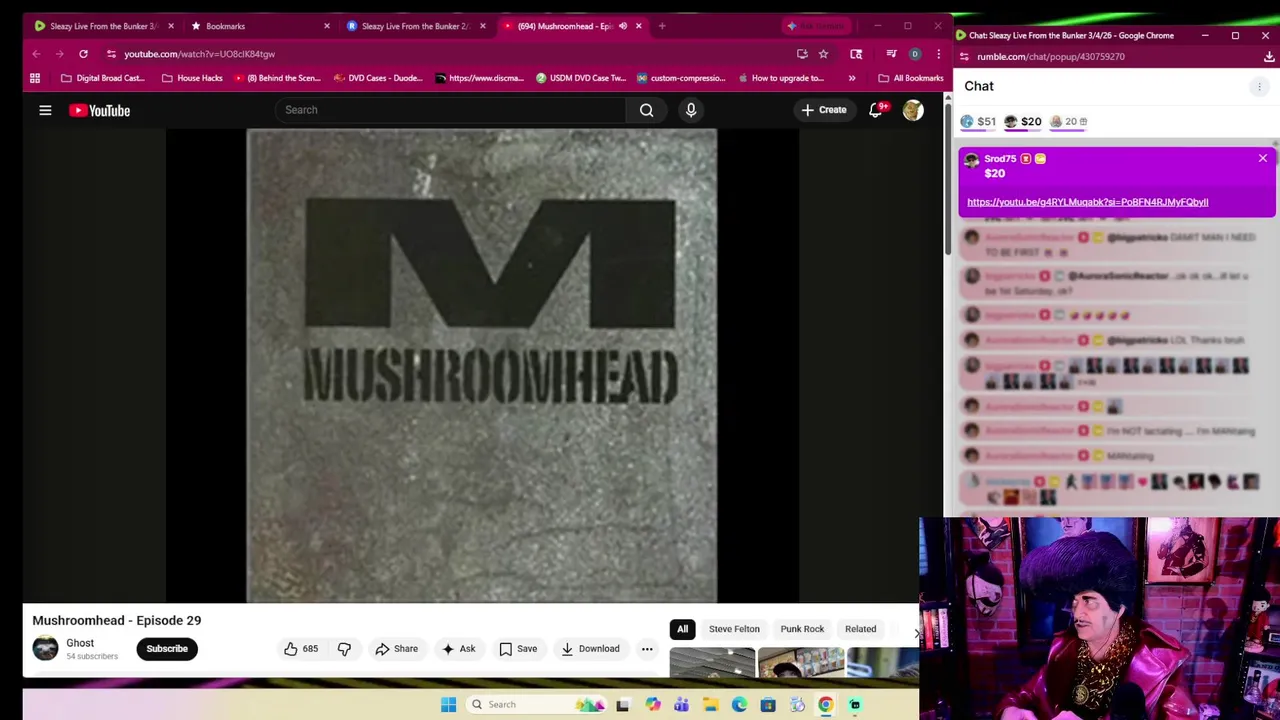This screenshot has height=720, width=1280.
Task: Open chat options three-dot menu in Rumble chat
Action: (x=1259, y=87)
